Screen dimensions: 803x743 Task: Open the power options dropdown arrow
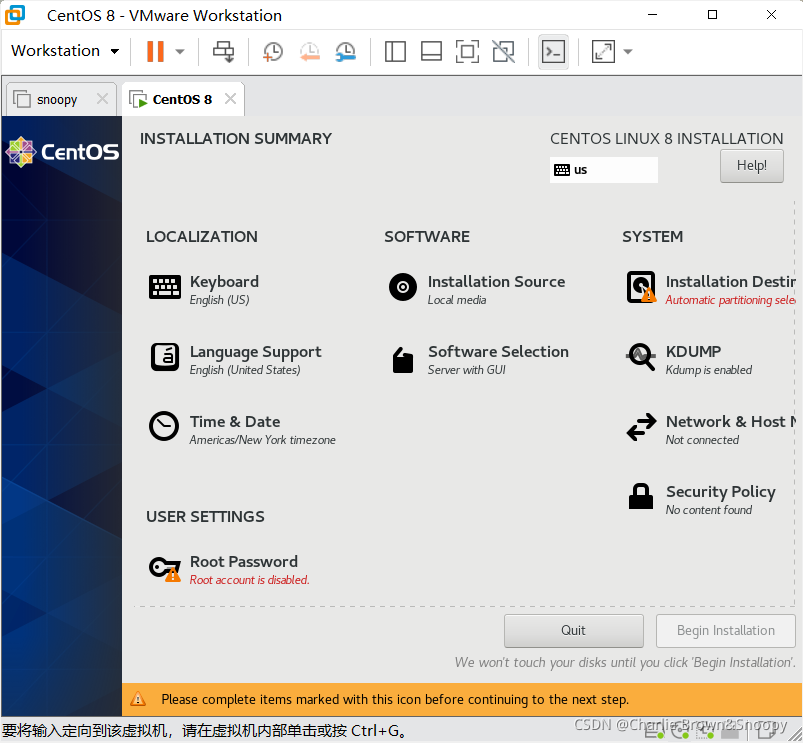click(x=180, y=51)
